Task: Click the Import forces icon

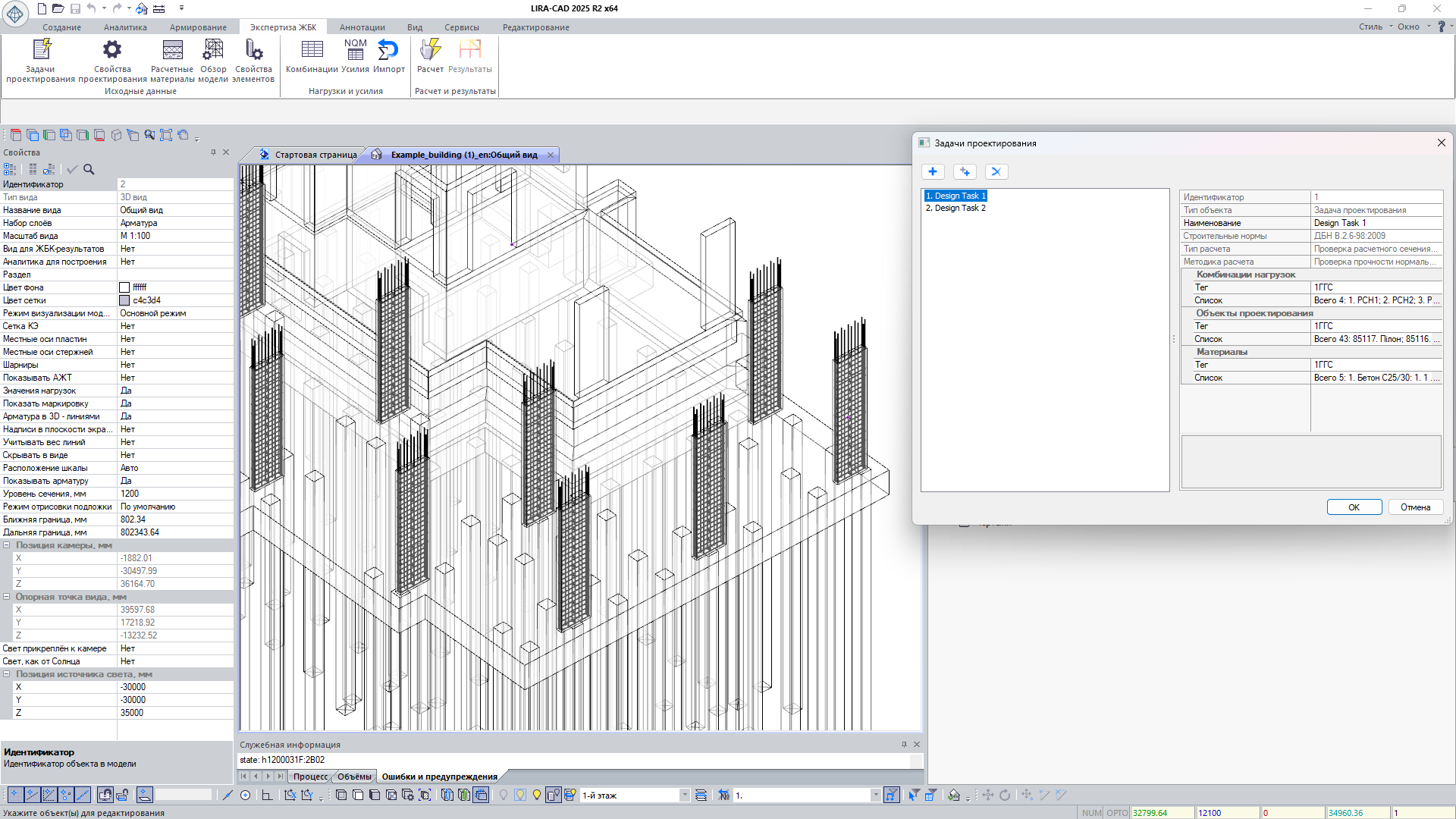Action: tap(388, 51)
